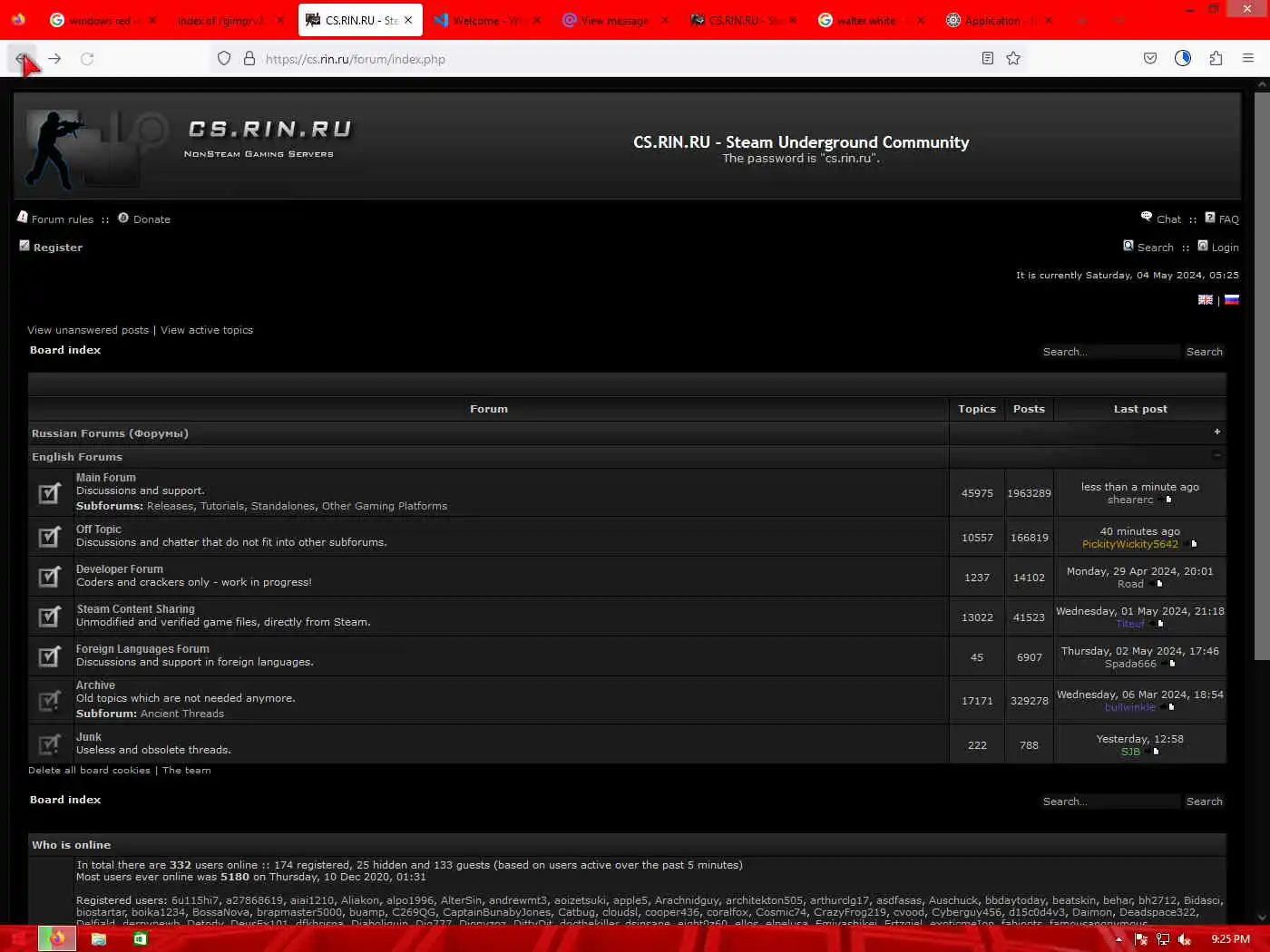
Task: Open the Steam Content Sharing forum
Action: pos(135,609)
